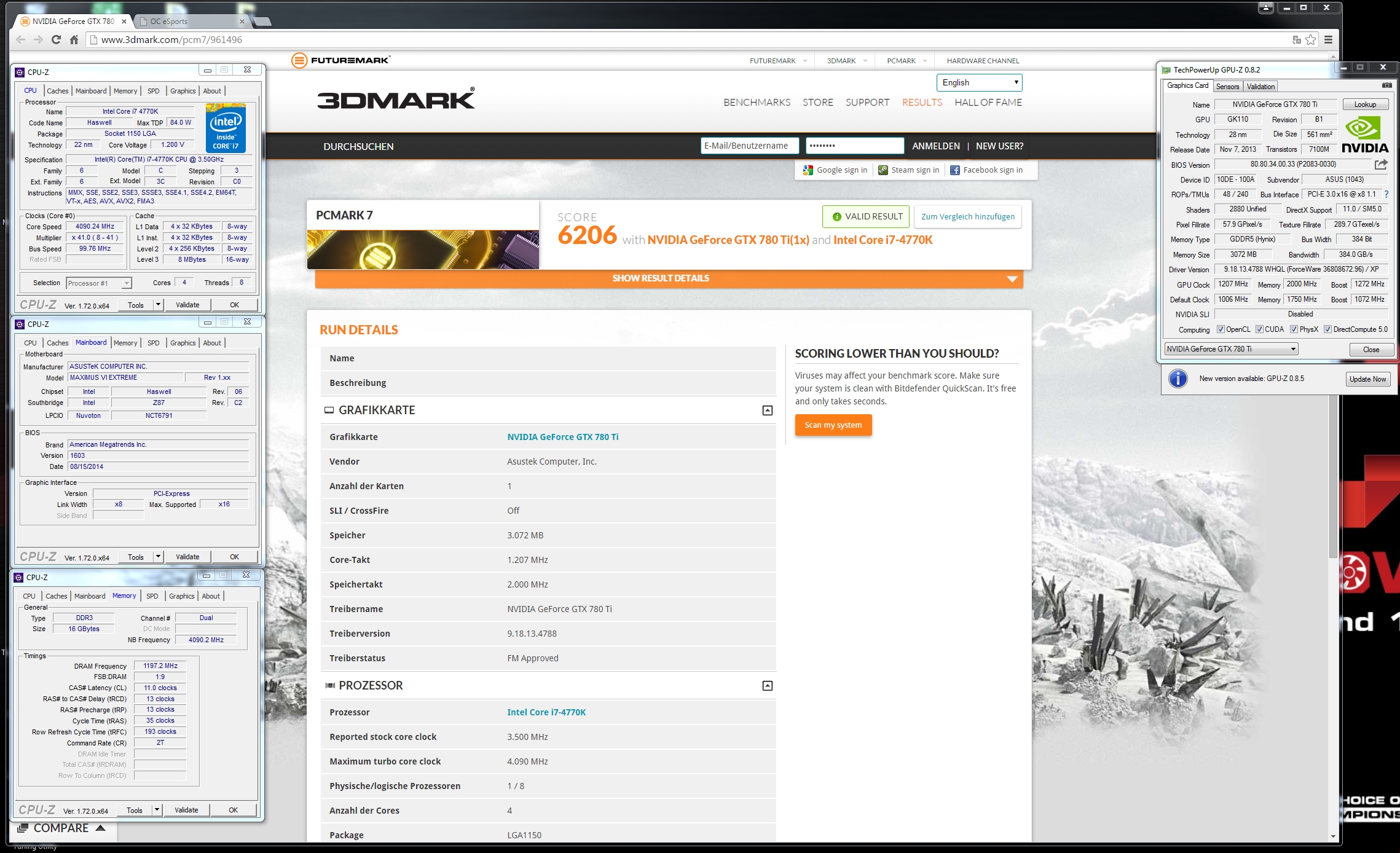
Task: Click GPU-Z bus interface question mark
Action: 1386,194
